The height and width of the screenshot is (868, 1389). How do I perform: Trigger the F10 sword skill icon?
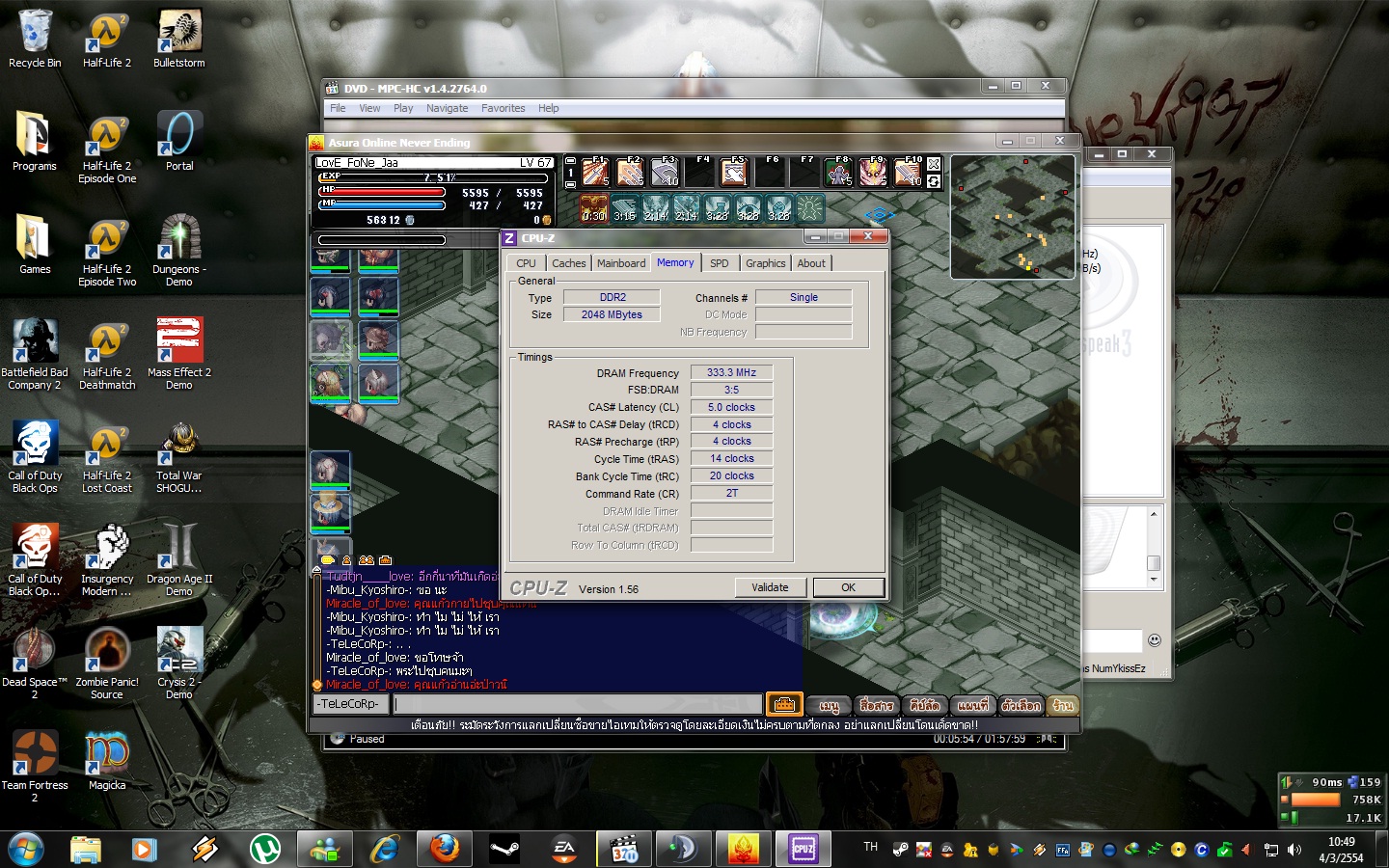pos(908,172)
